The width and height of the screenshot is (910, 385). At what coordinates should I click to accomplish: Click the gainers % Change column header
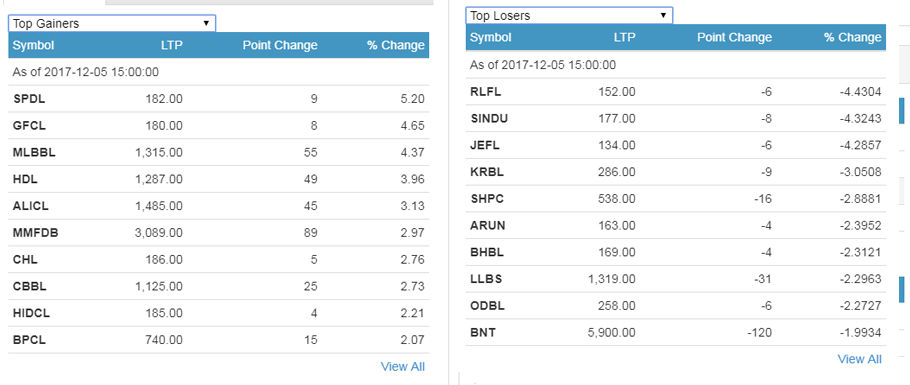pyautogui.click(x=396, y=45)
